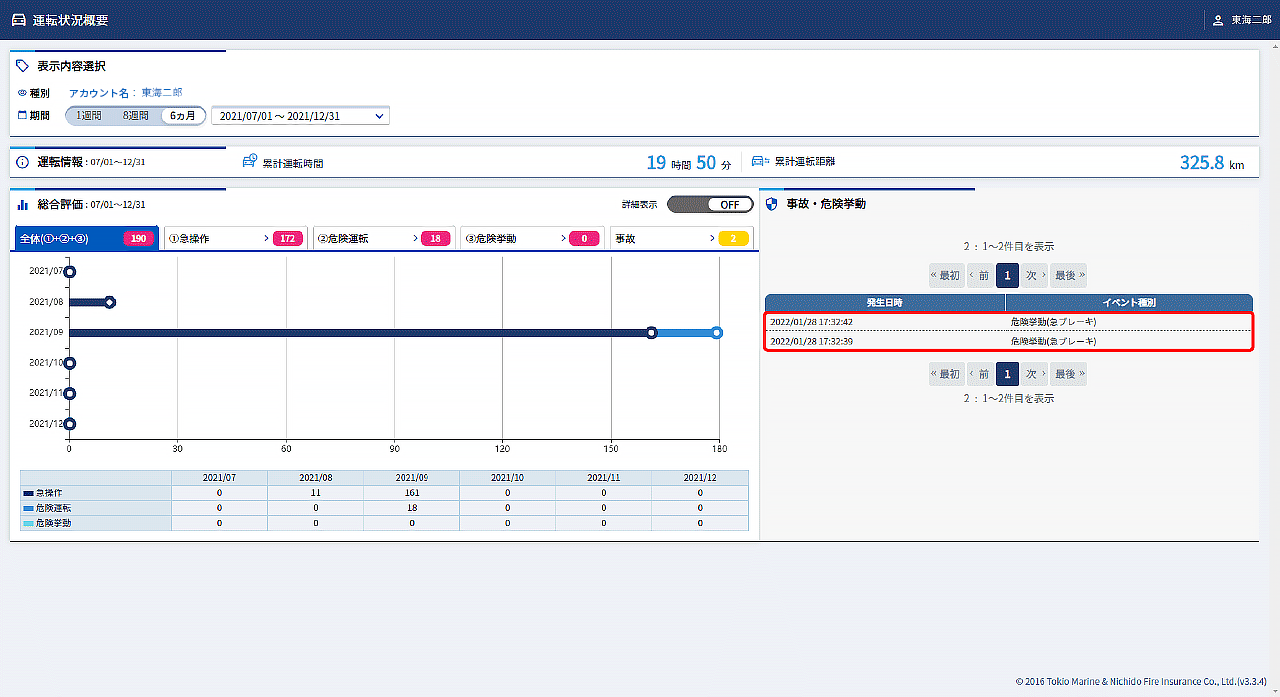
Task: Click the shield icon beside 事故・危険挙動
Action: tap(771, 204)
